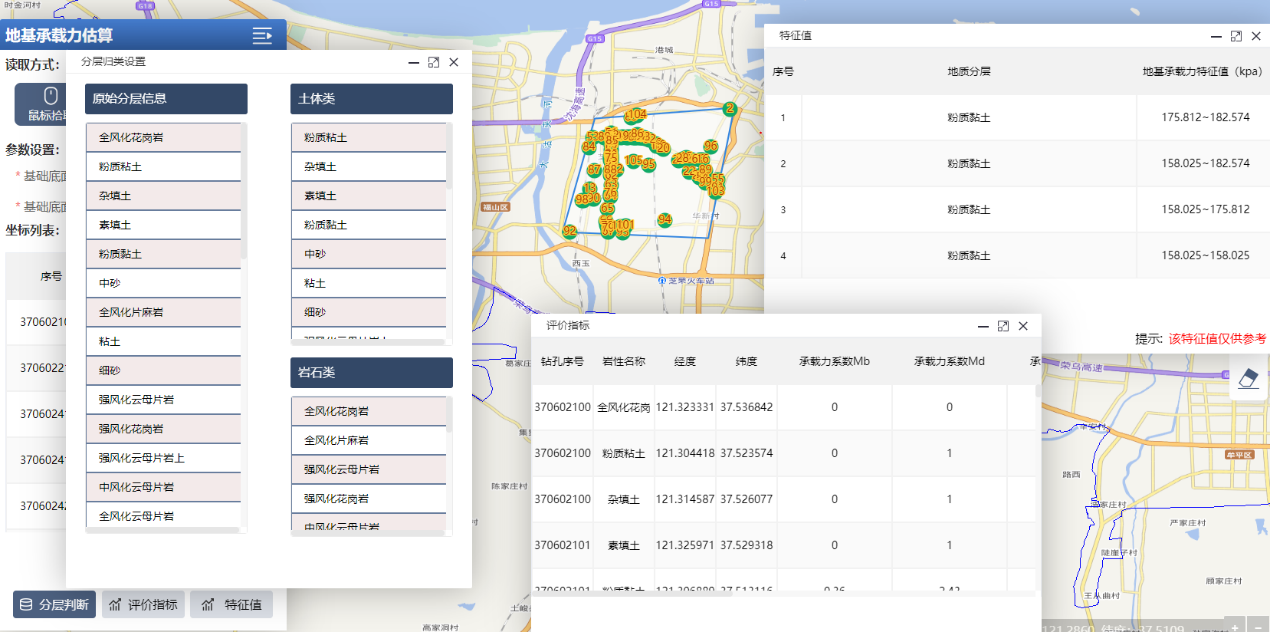Click the 特征值 button at the bottom
This screenshot has height=632, width=1270.
[231, 604]
